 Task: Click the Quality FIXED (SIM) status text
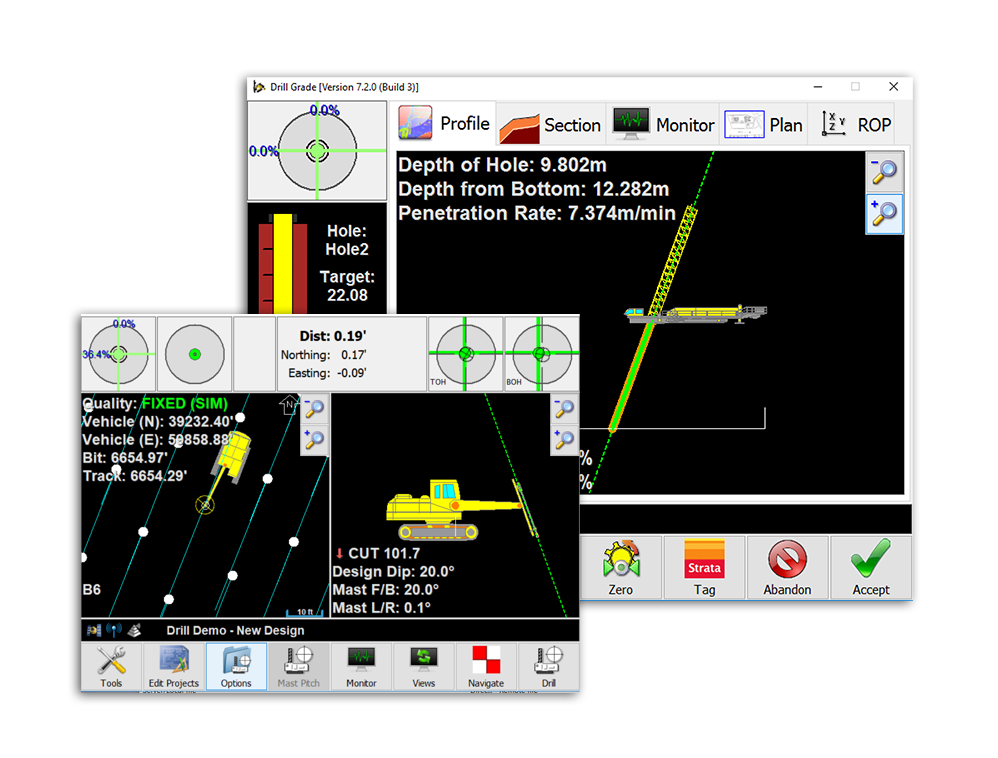point(155,404)
